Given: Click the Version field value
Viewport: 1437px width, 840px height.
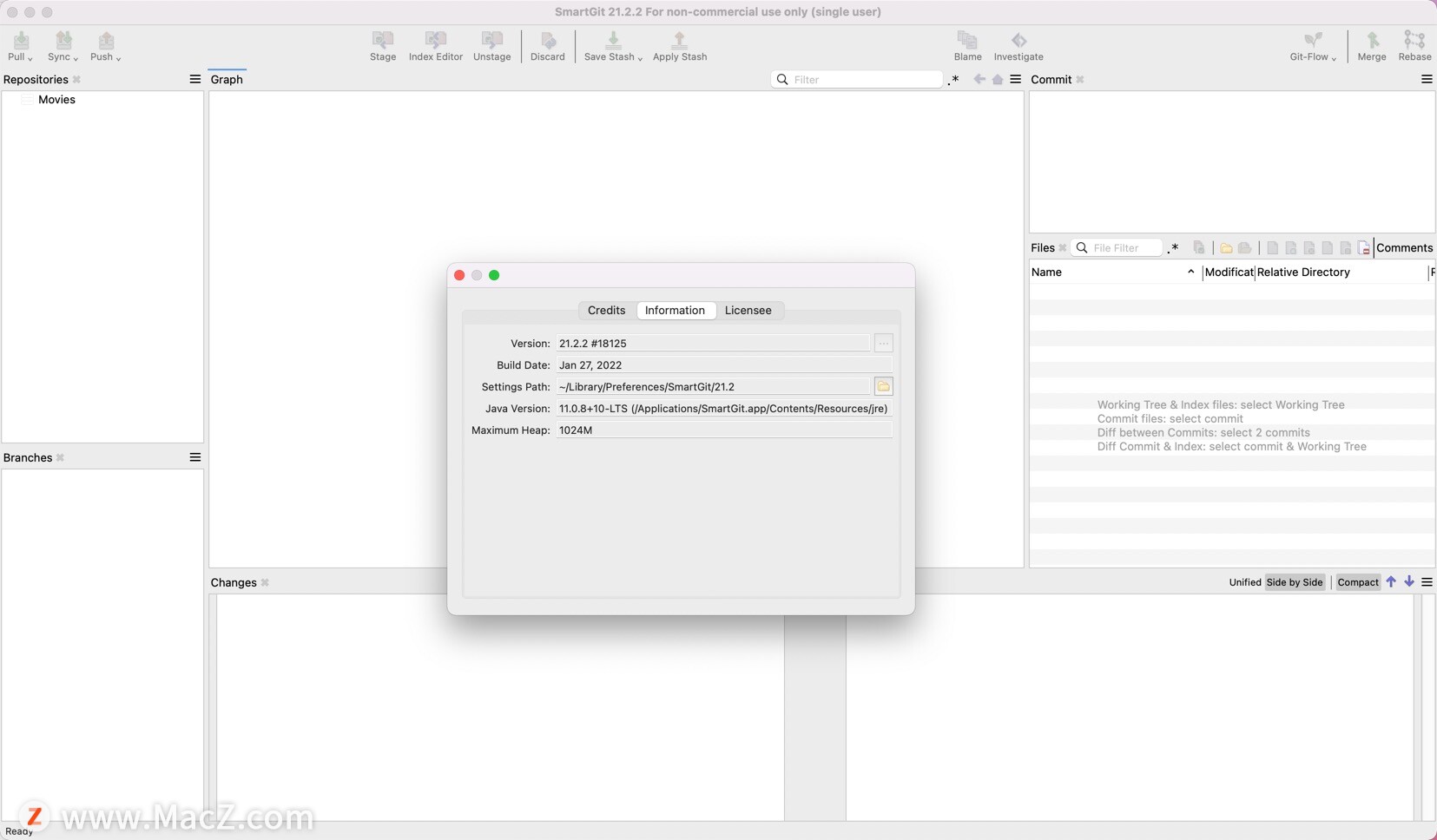Looking at the screenshot, I should (x=712, y=344).
